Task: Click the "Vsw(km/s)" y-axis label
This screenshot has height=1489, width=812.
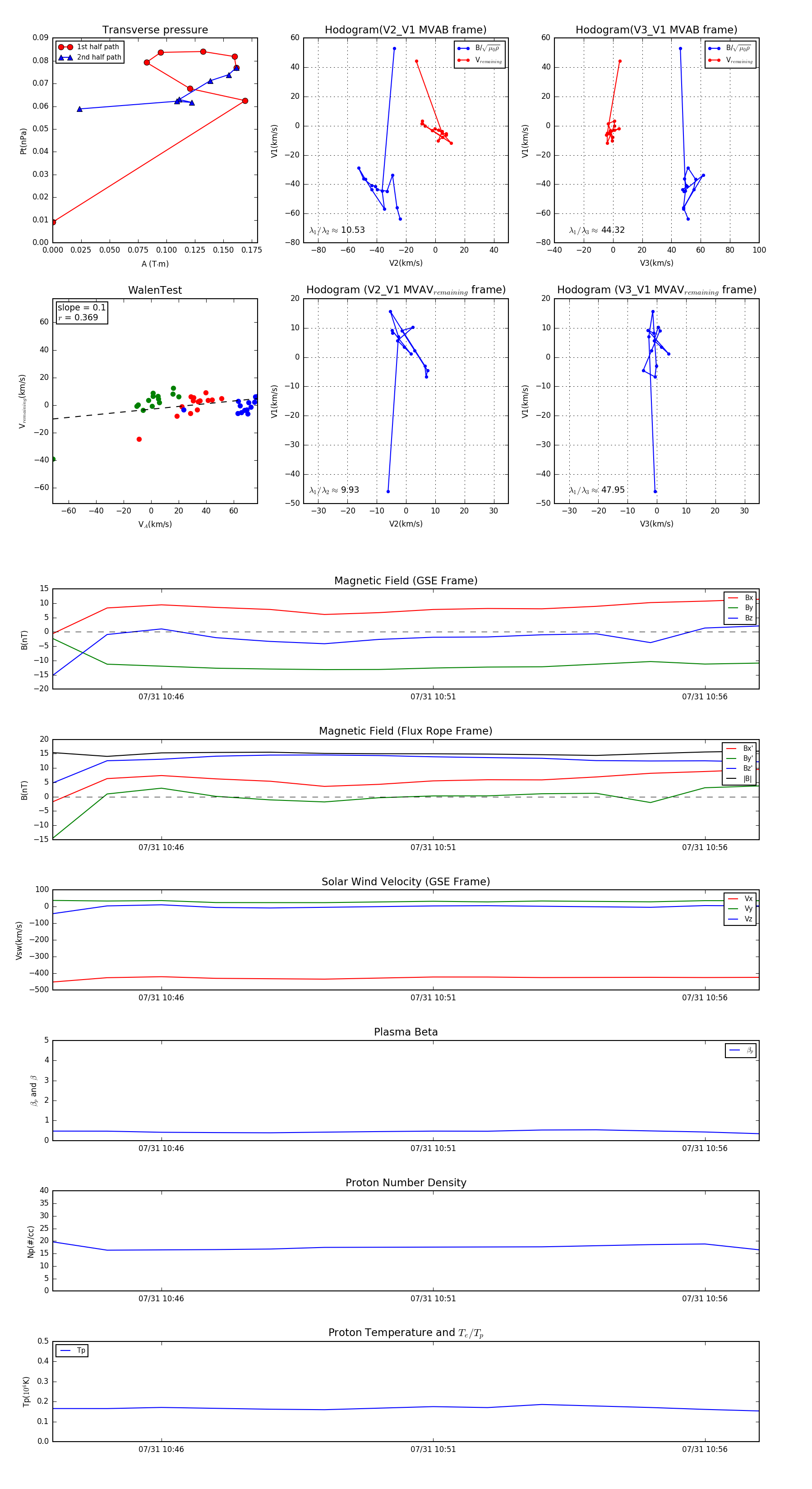Action: pyautogui.click(x=18, y=940)
